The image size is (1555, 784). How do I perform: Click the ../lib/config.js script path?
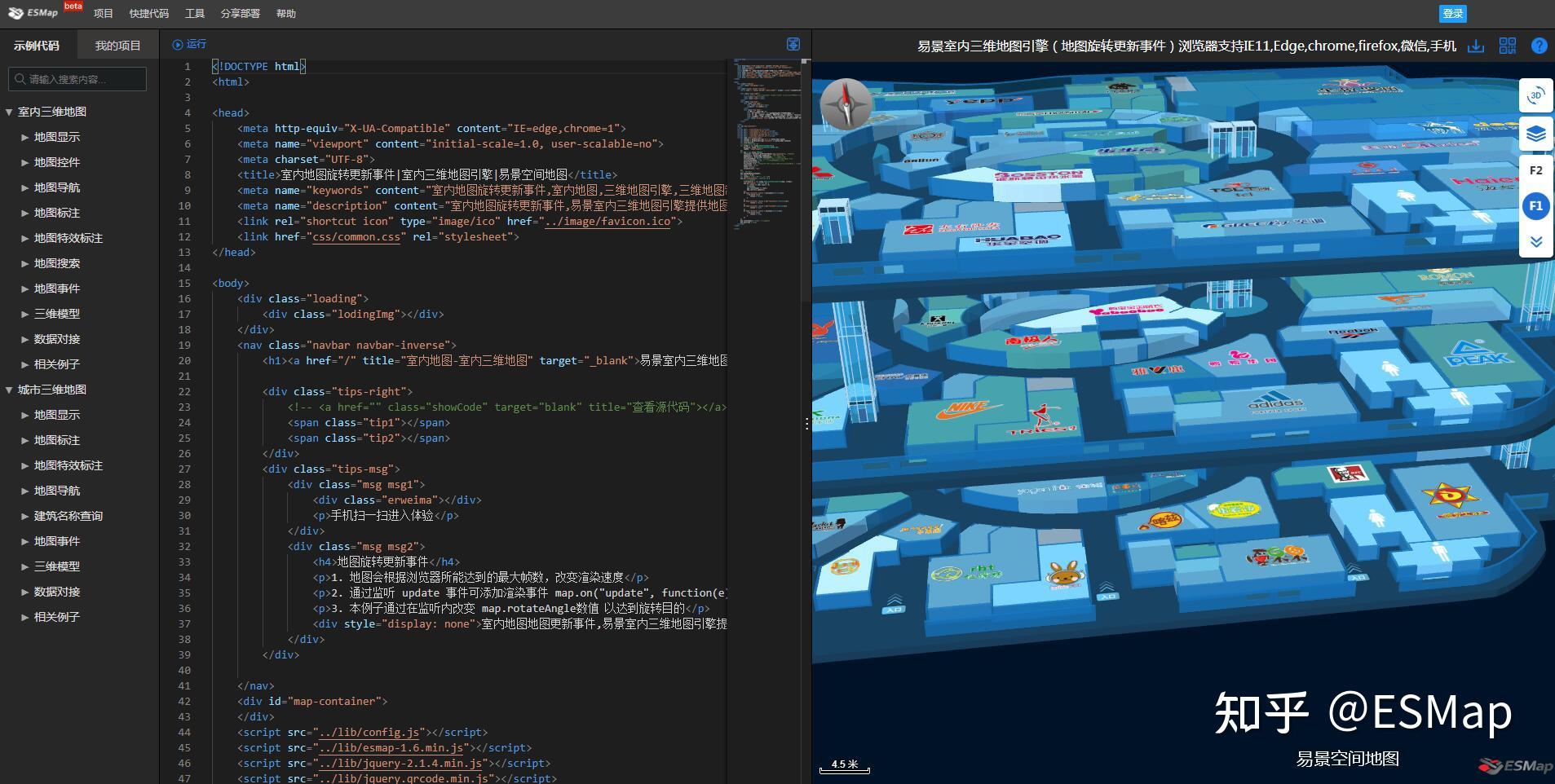tap(369, 733)
